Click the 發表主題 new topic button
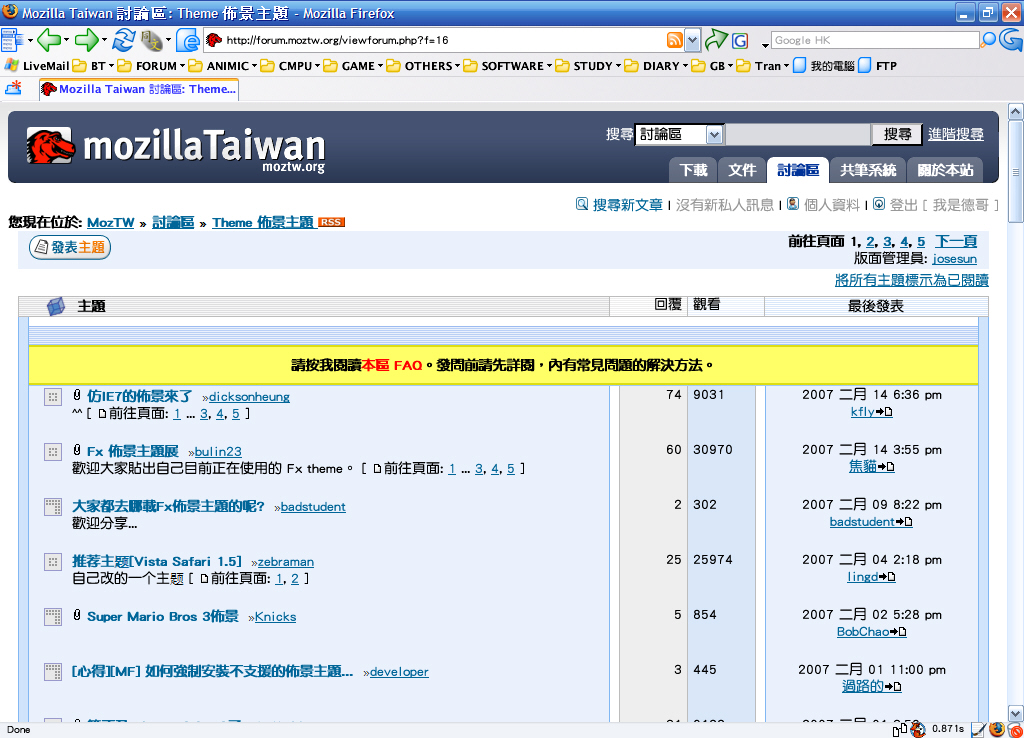 70,247
